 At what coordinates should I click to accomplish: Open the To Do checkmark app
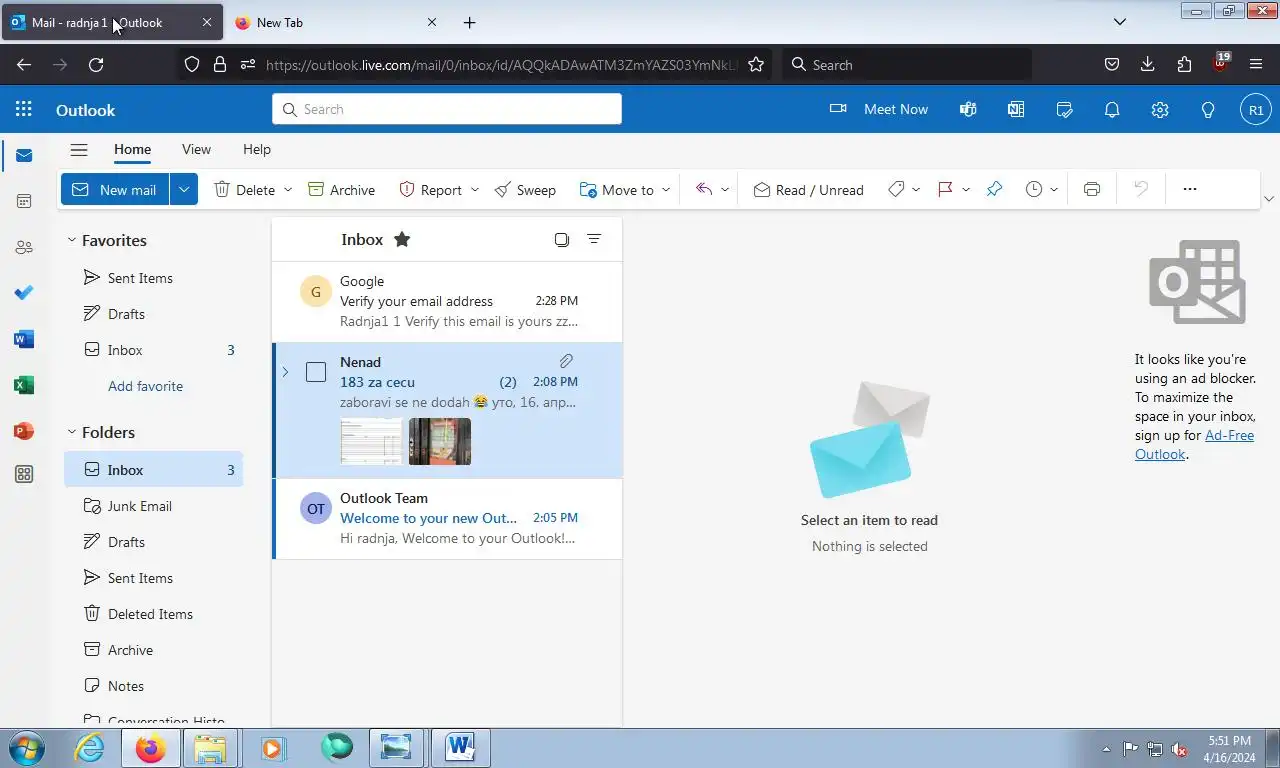[24, 293]
